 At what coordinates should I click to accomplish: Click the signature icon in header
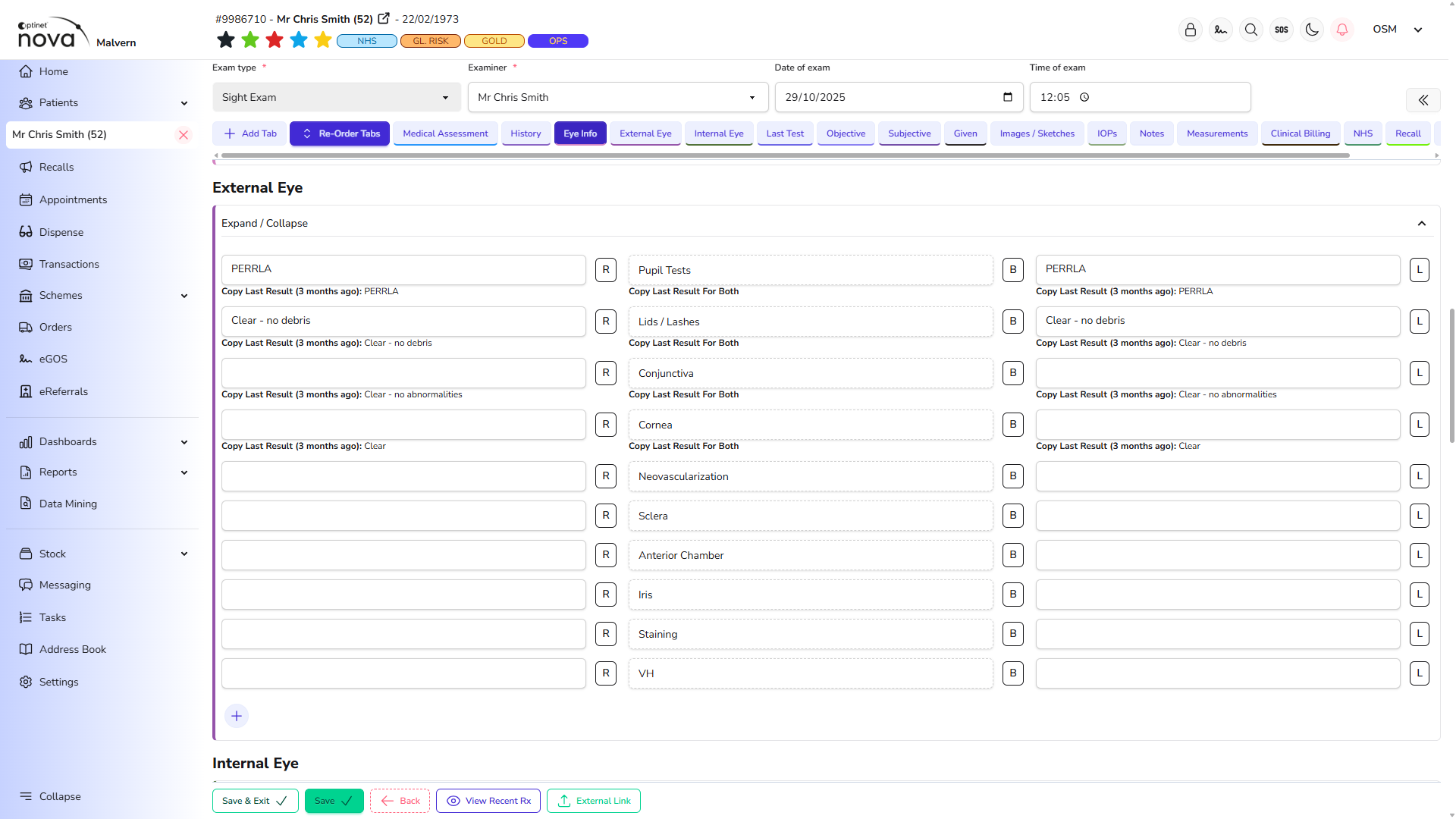[1221, 30]
